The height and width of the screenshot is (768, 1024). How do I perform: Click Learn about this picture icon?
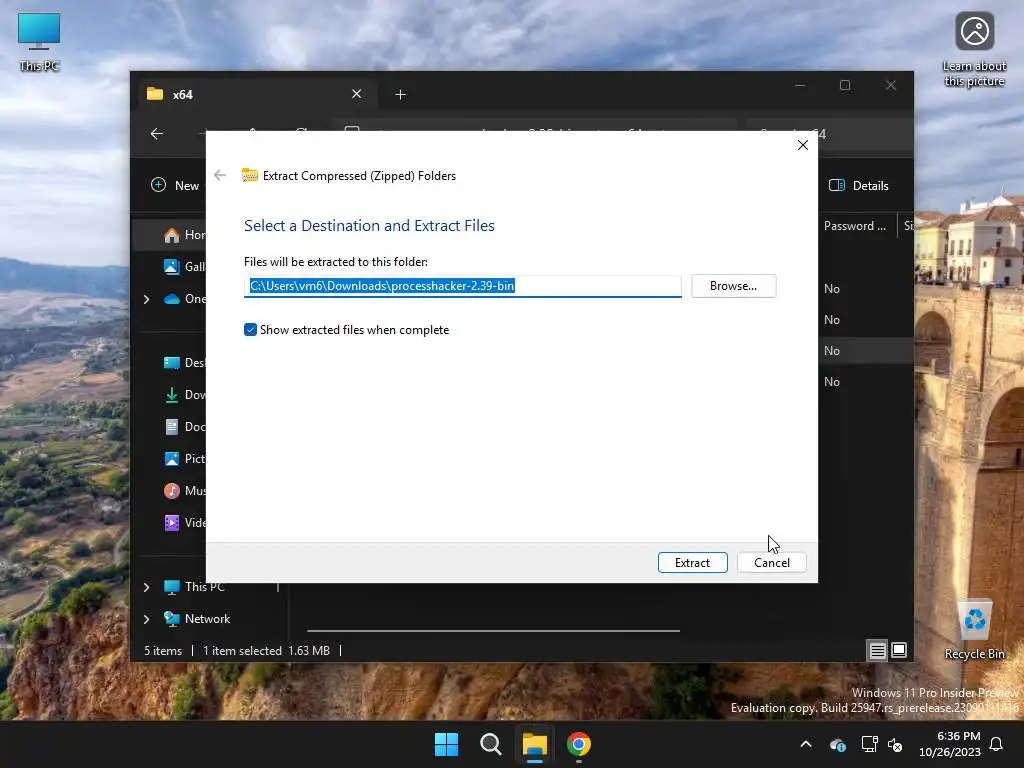coord(974,50)
